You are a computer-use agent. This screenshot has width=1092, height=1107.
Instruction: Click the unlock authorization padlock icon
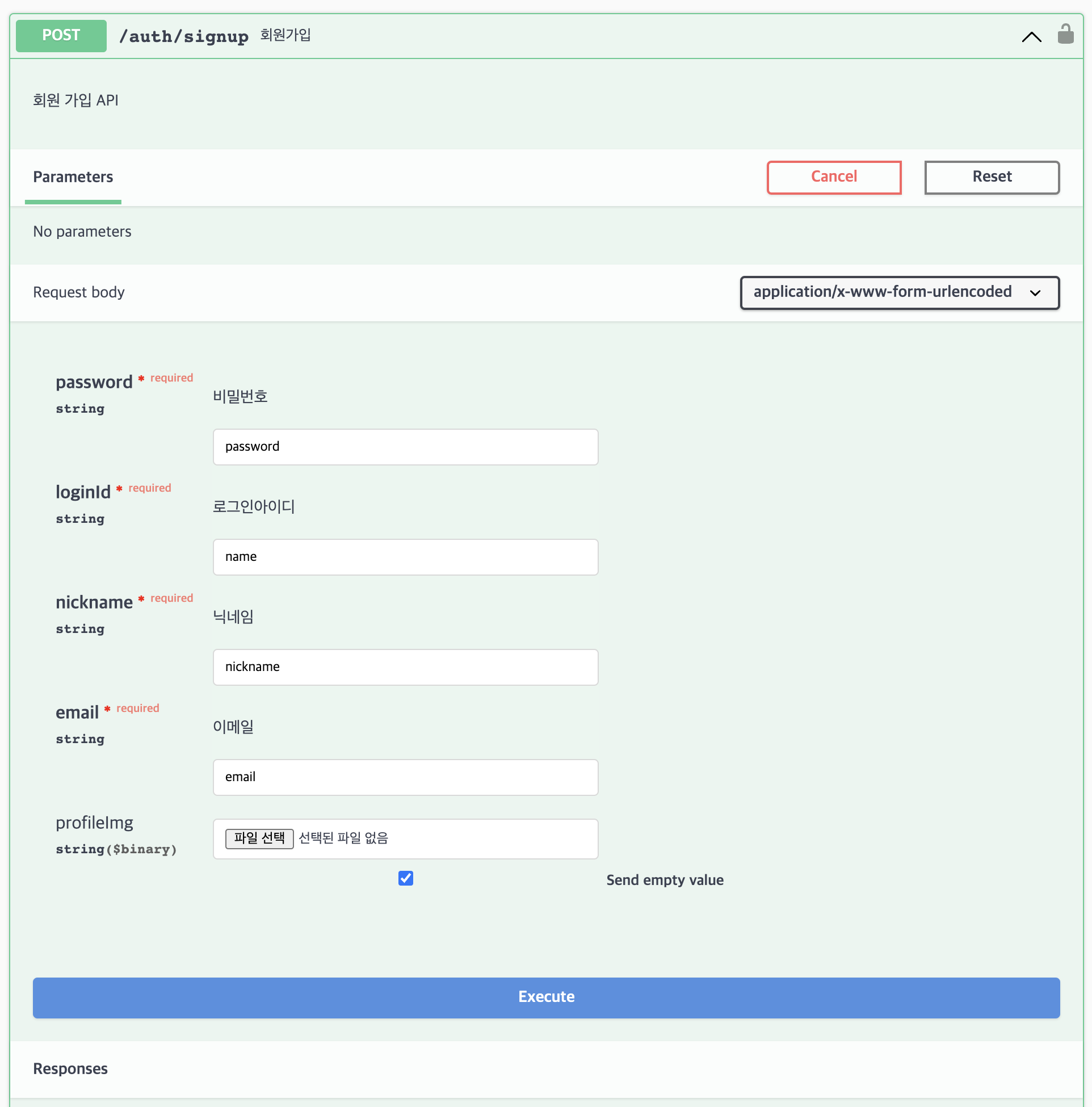1065,35
